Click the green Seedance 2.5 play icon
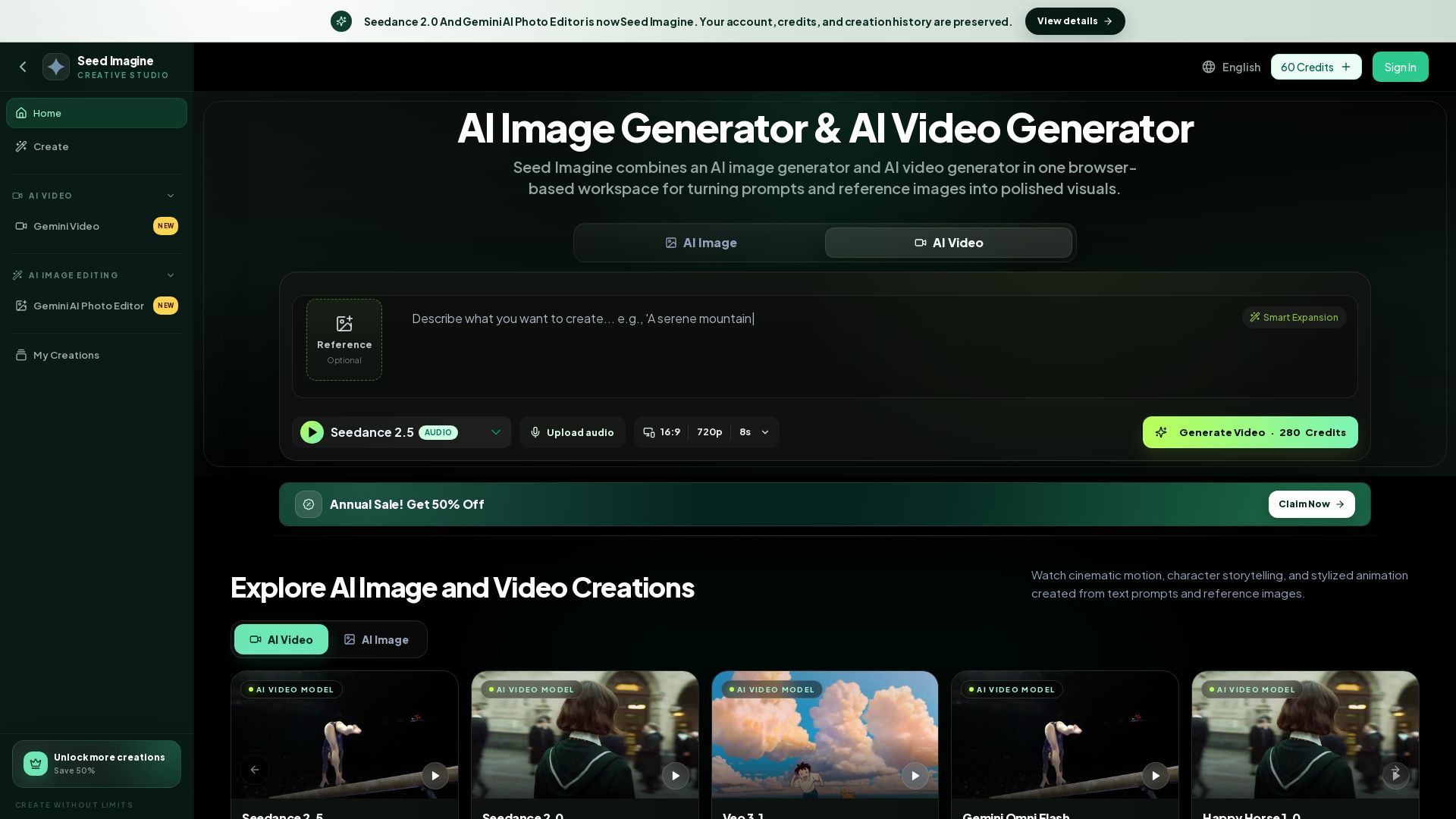 pos(312,432)
